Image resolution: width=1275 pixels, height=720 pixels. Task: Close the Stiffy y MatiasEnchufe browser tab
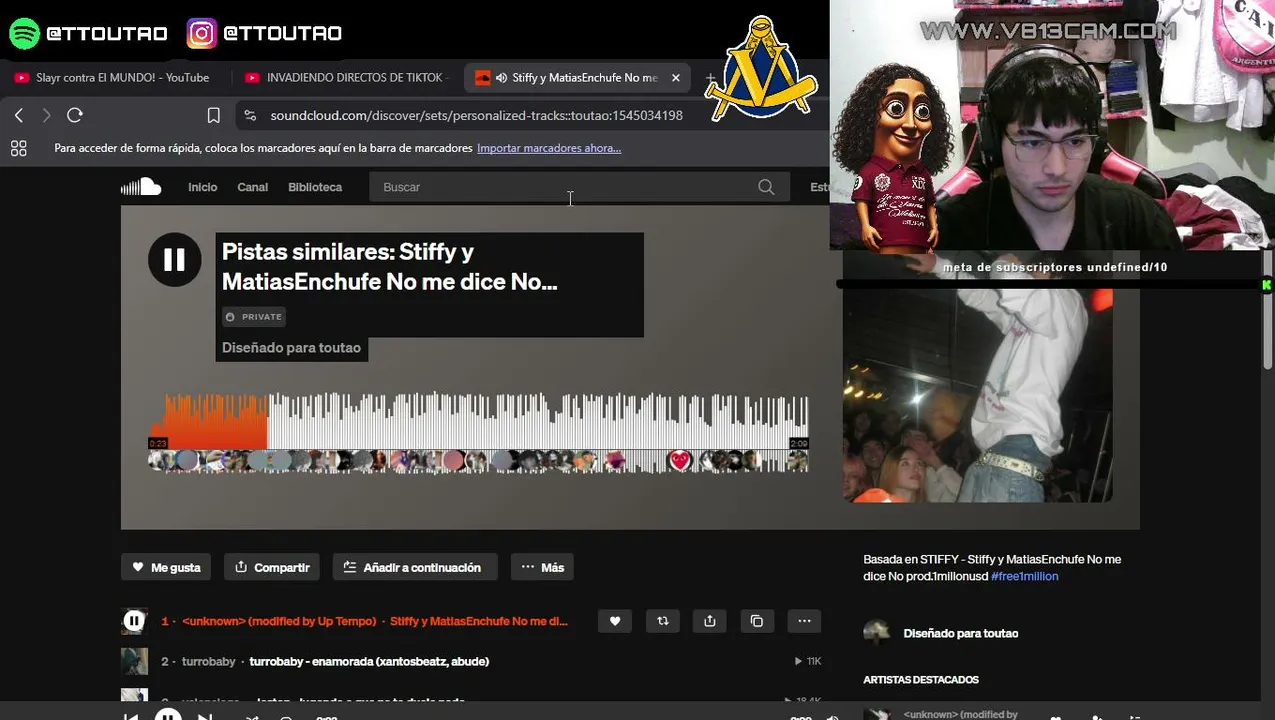tap(675, 77)
